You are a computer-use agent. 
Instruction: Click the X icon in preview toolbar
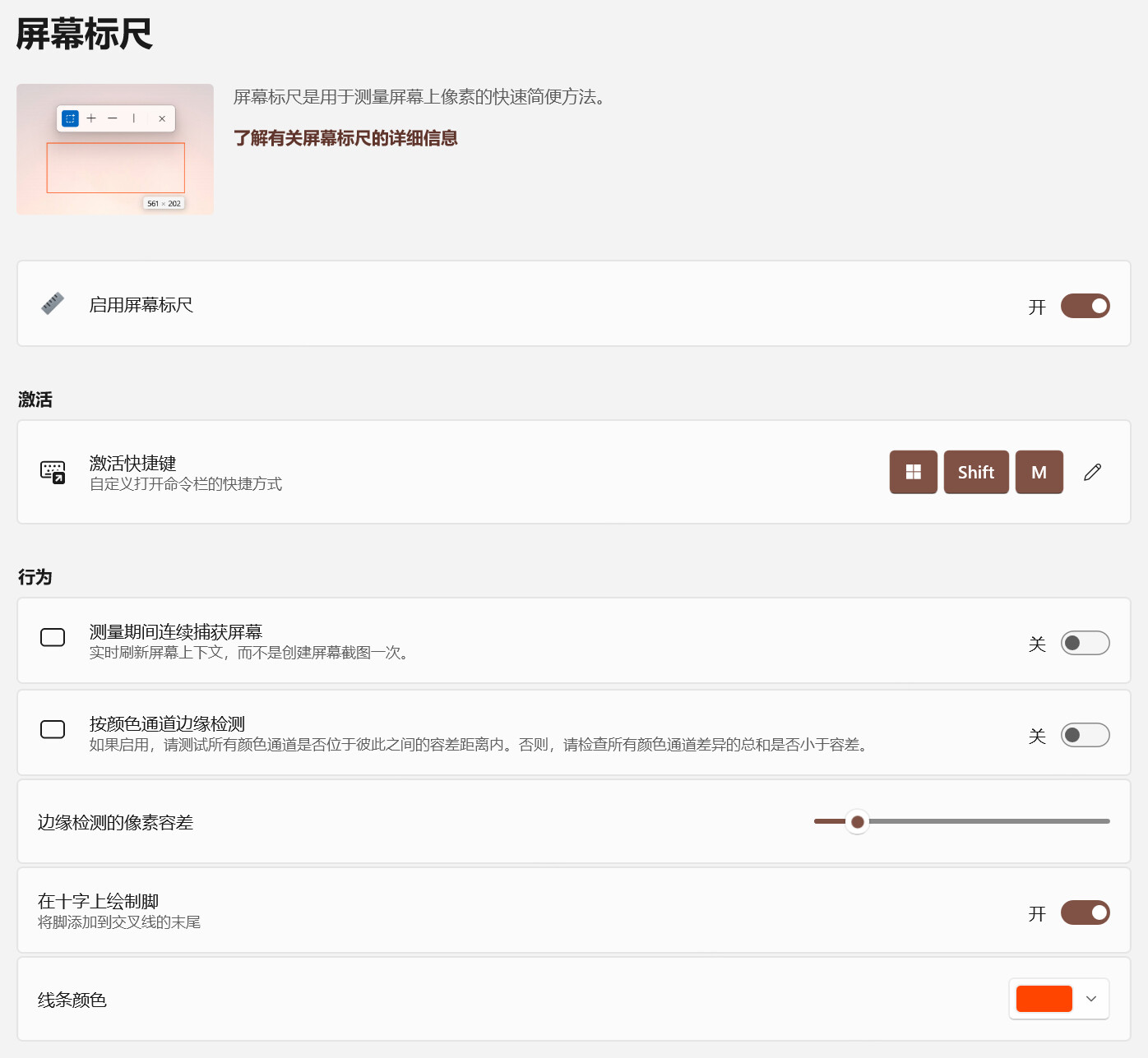click(x=162, y=118)
